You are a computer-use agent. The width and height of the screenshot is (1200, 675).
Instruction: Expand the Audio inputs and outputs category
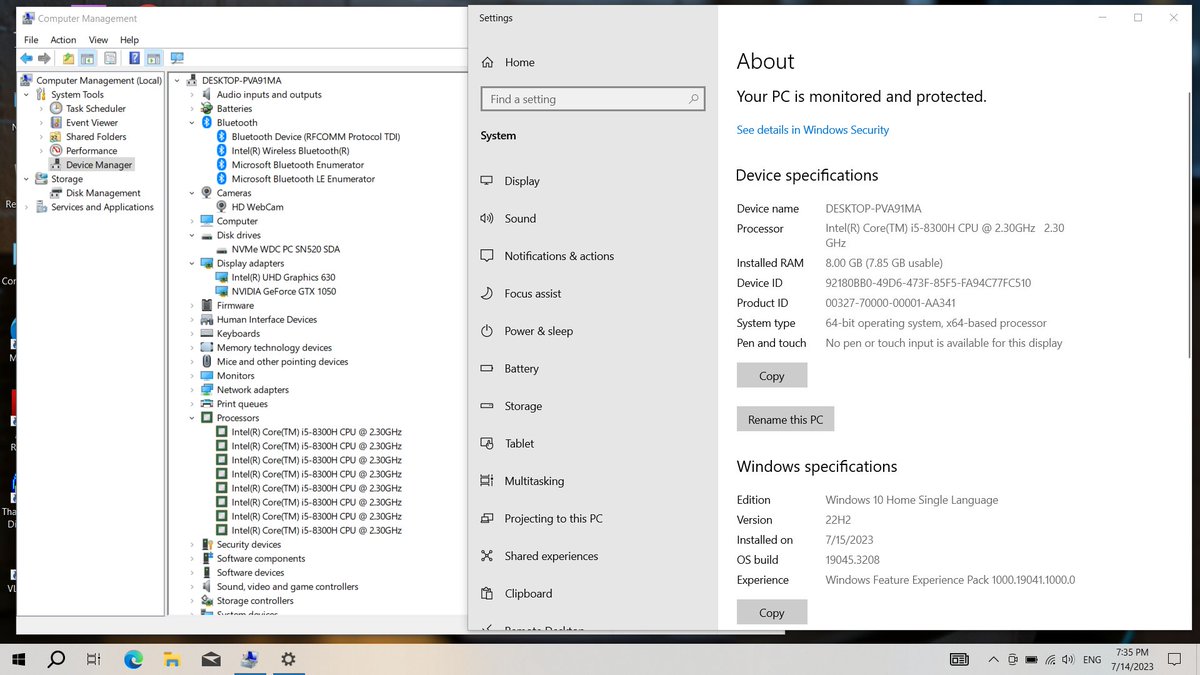(191, 95)
